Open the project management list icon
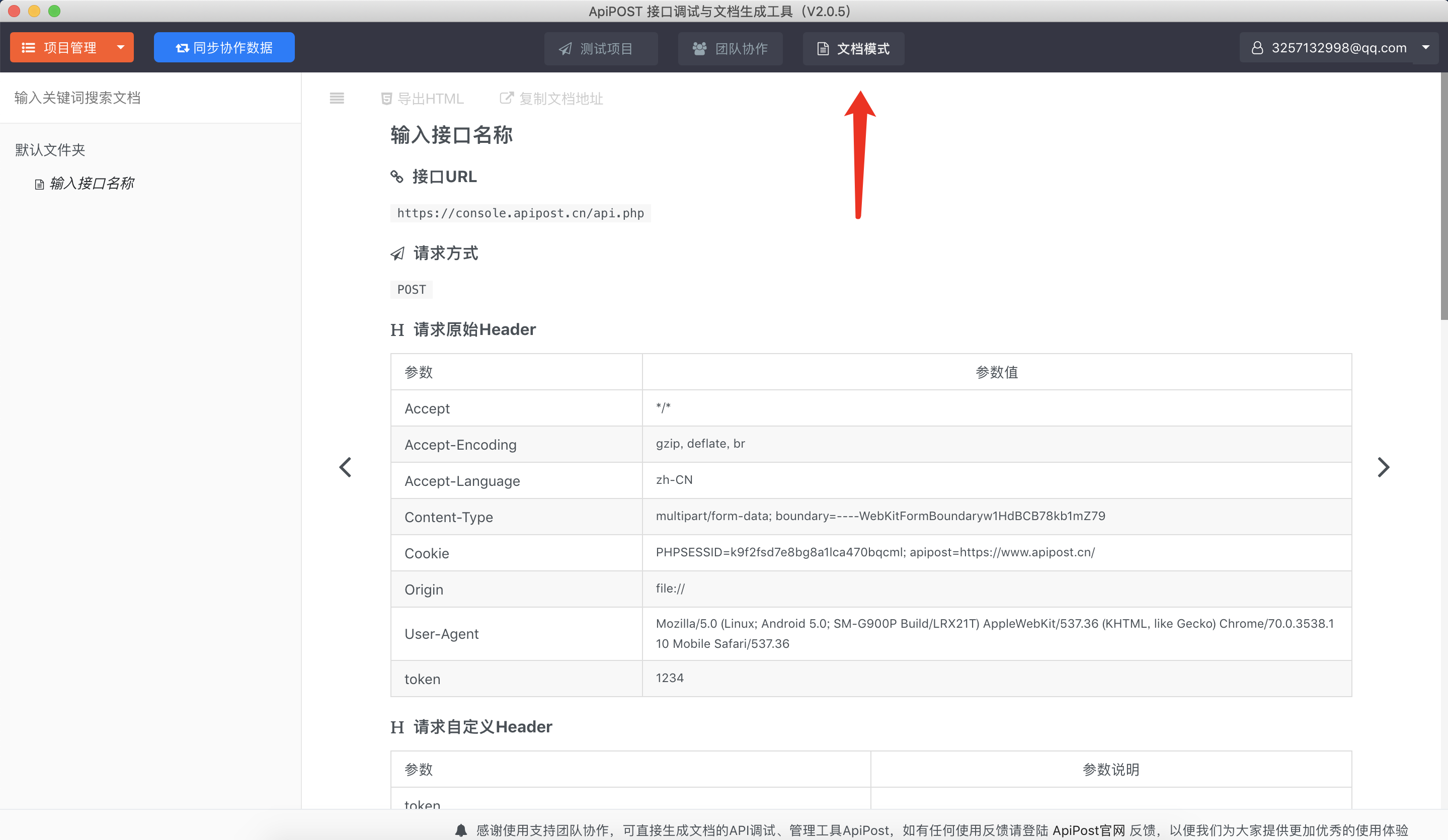 coord(28,47)
